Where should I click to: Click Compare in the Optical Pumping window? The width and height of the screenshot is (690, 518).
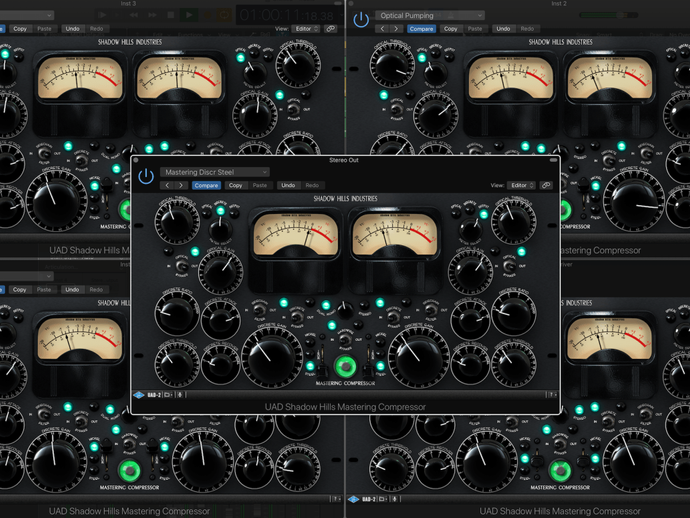coord(422,29)
